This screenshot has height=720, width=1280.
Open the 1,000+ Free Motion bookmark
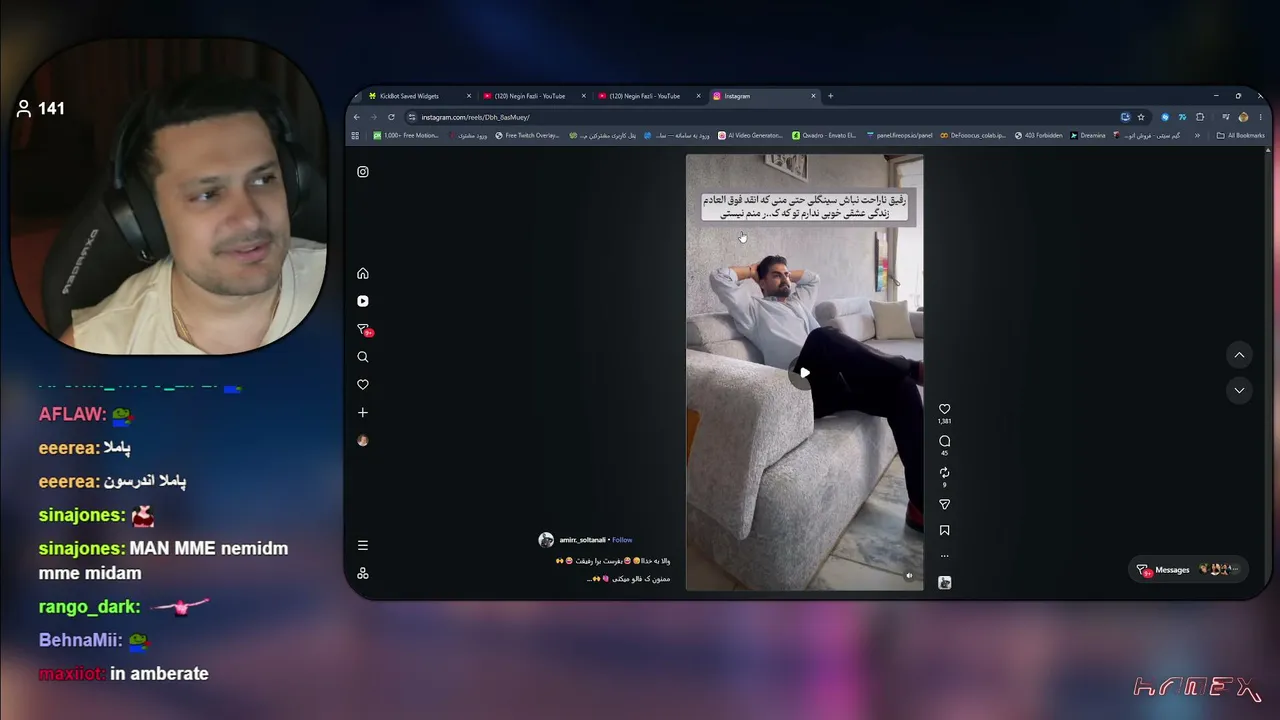406,136
